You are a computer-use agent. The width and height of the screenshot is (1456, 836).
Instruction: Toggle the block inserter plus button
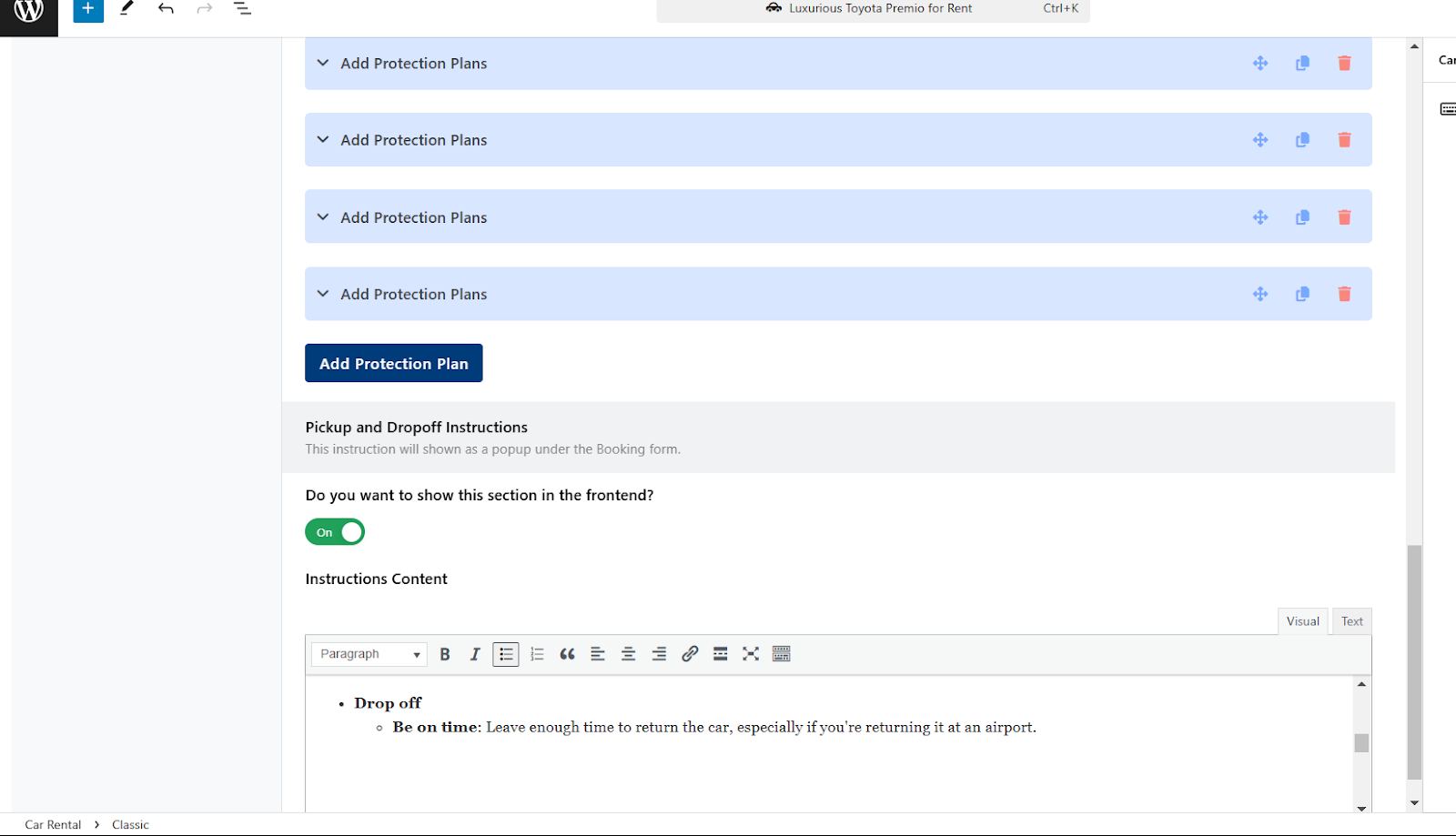(x=88, y=9)
